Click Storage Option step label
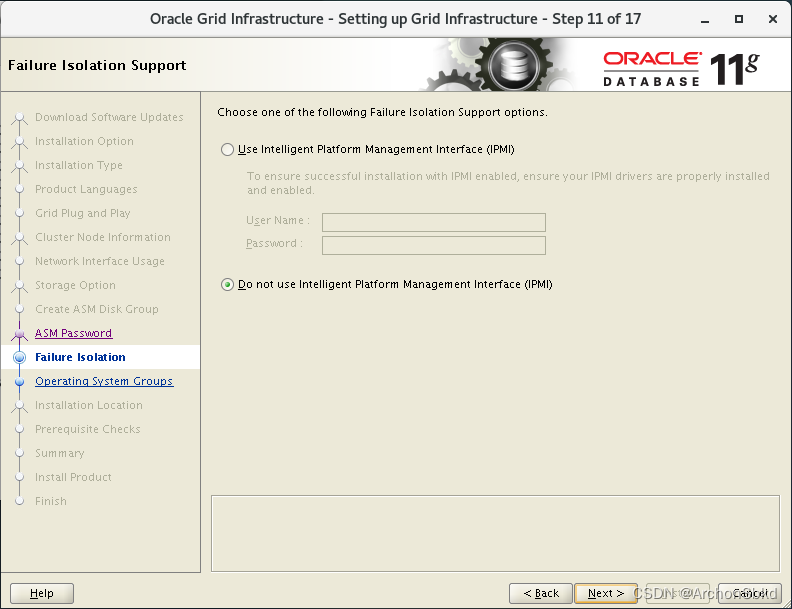 [x=75, y=285]
